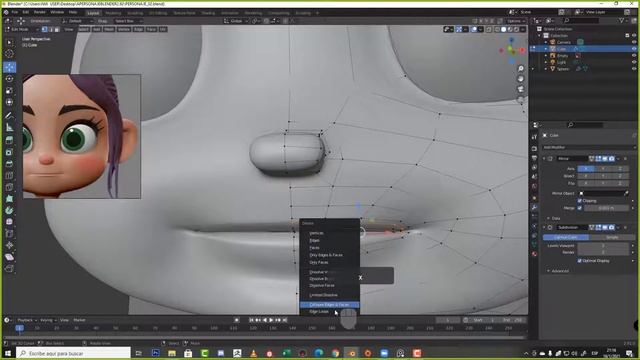The image size is (640, 360).
Task: Activate the Move tool in left toolbar
Action: [x=9, y=67]
